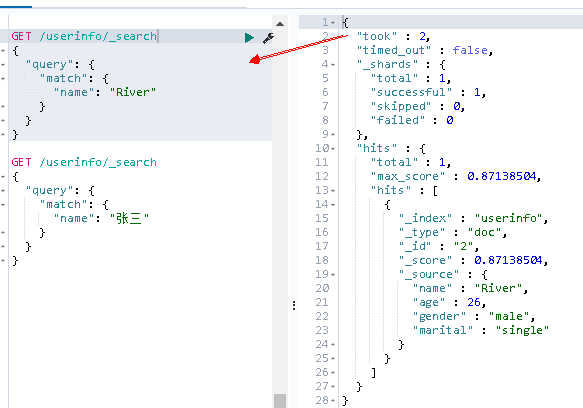Collapse the "_shards" block on line 4

333,65
